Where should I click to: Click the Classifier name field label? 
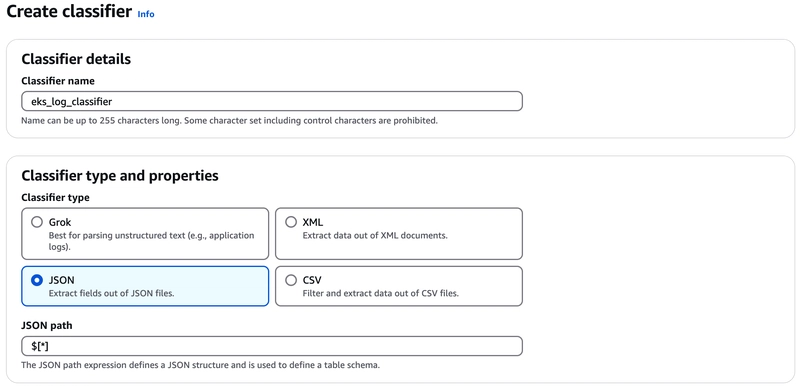(x=58, y=81)
